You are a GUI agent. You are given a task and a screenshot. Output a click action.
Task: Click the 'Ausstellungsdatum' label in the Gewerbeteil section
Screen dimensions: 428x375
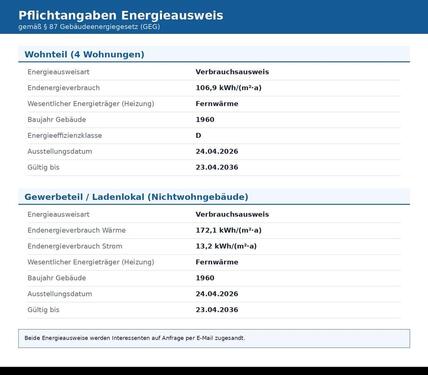click(x=60, y=294)
